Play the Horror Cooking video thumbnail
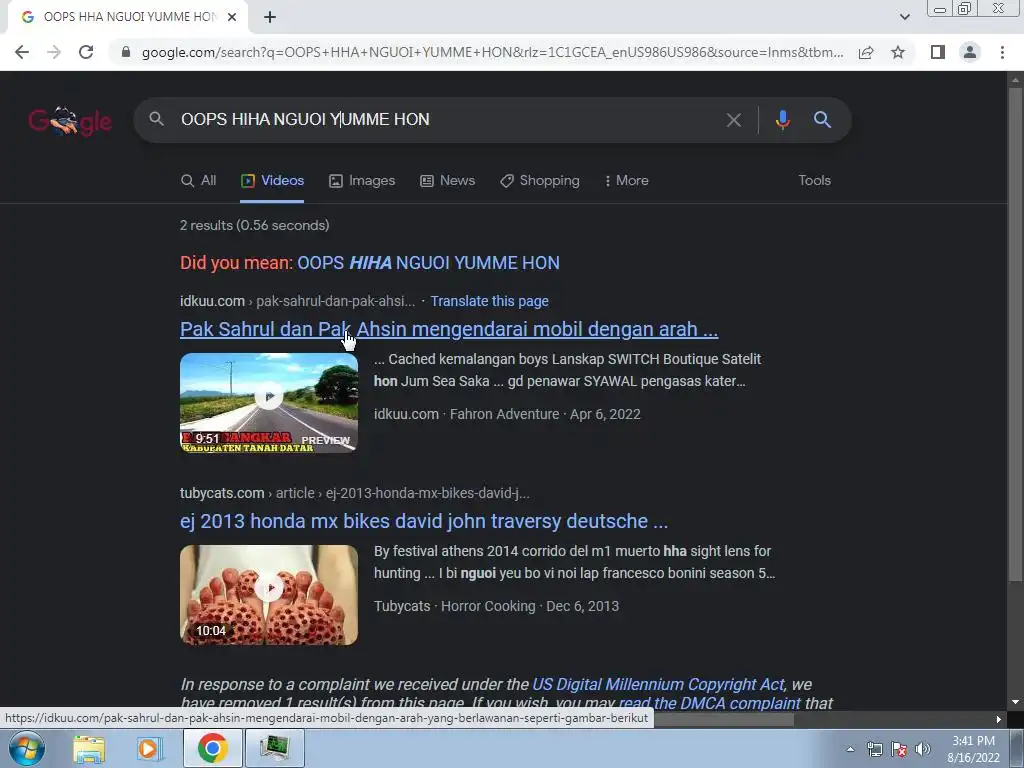 point(269,595)
